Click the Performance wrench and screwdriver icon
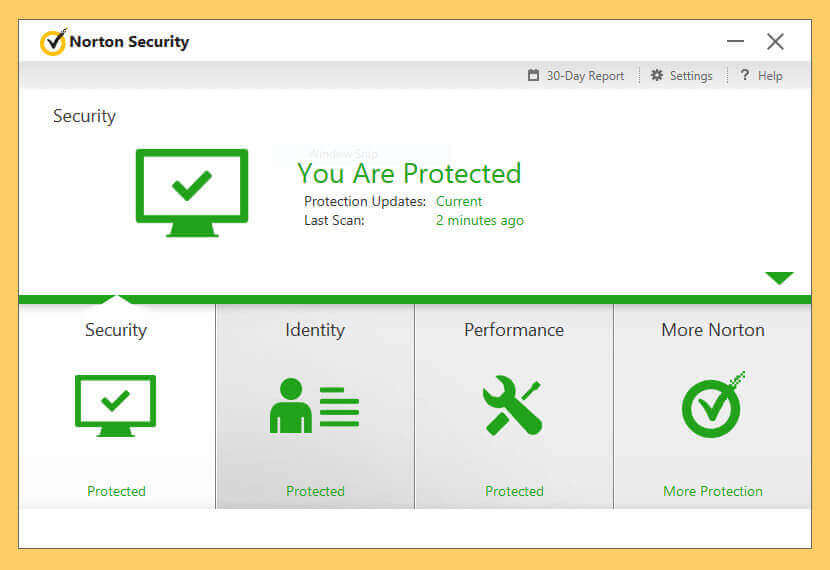This screenshot has height=570, width=830. pos(512,405)
